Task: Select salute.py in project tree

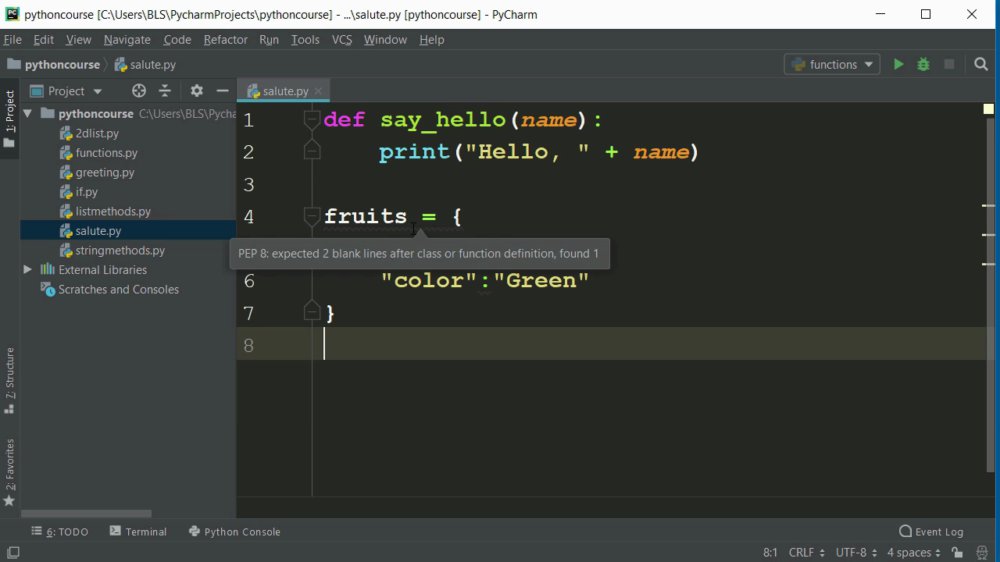Action: [x=128, y=231]
